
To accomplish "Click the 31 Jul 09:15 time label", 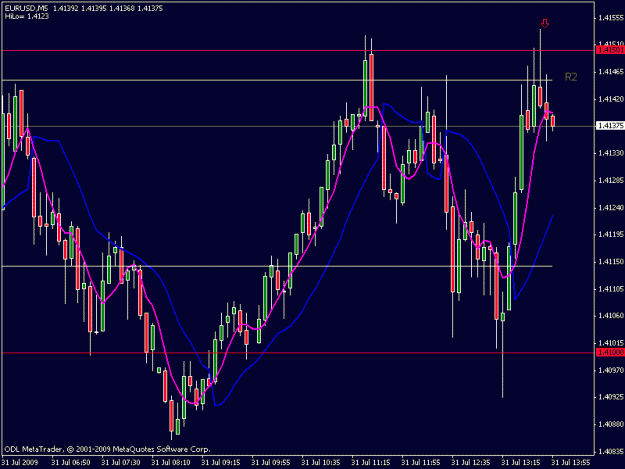I will 220,462.
